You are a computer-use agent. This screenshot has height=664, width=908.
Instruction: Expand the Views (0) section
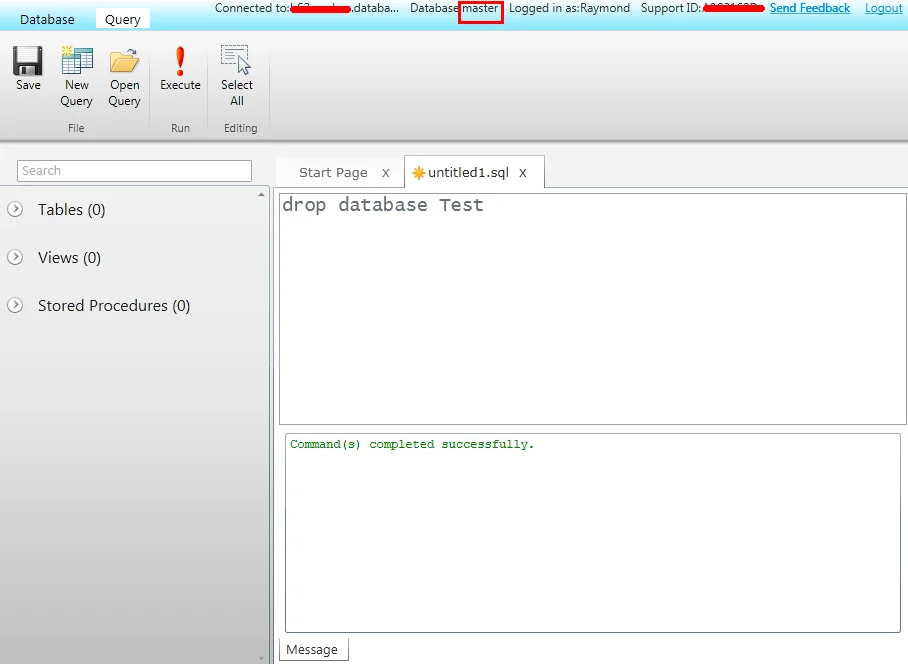[15, 258]
